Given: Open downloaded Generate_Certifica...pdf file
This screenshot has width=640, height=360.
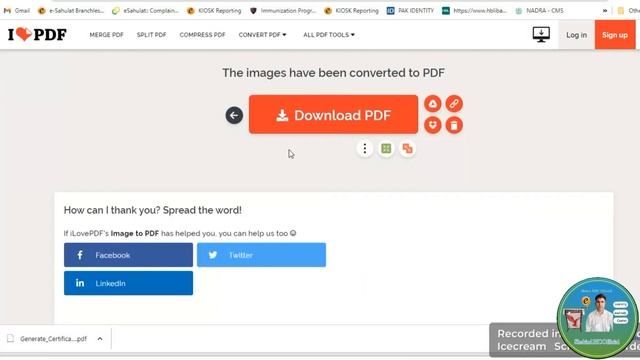Looking at the screenshot, I should [x=47, y=339].
